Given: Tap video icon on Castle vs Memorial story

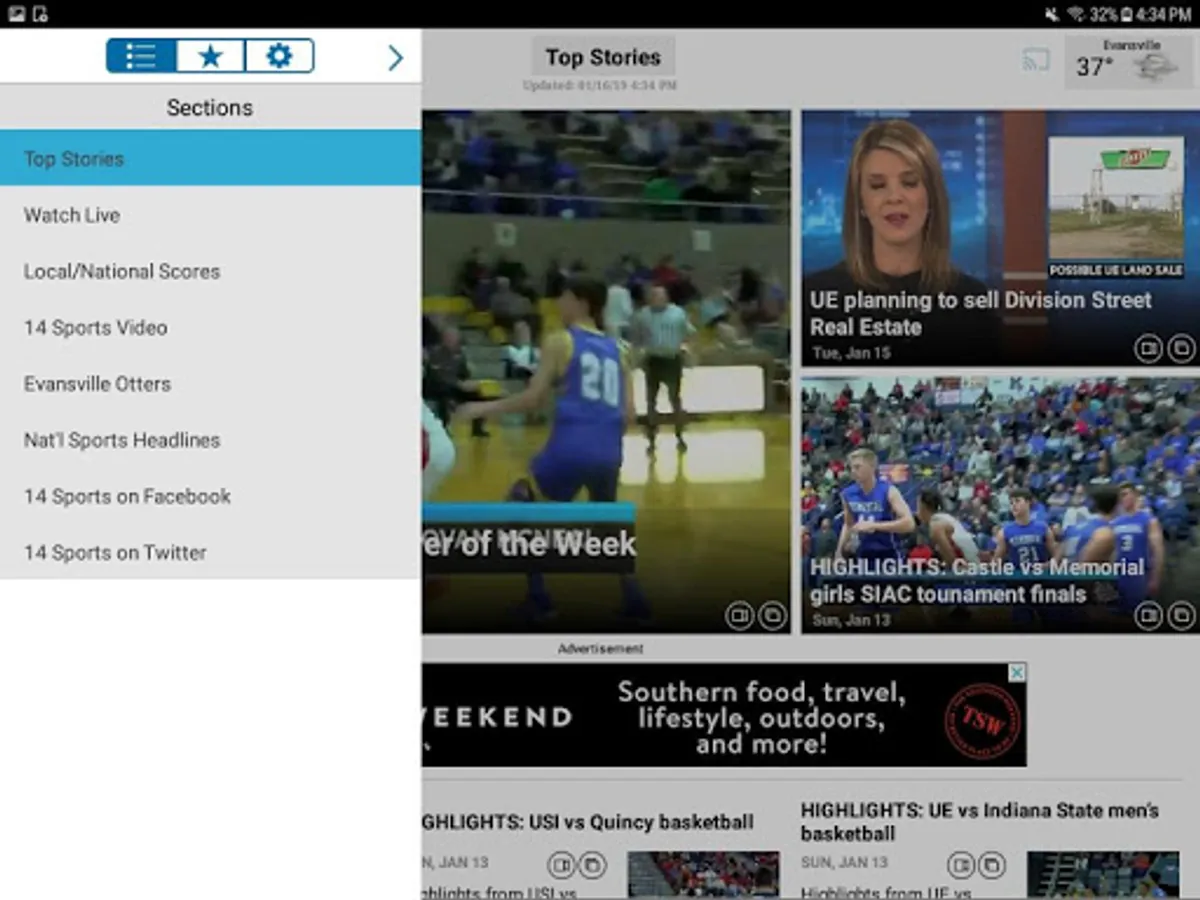Looking at the screenshot, I should (1149, 616).
